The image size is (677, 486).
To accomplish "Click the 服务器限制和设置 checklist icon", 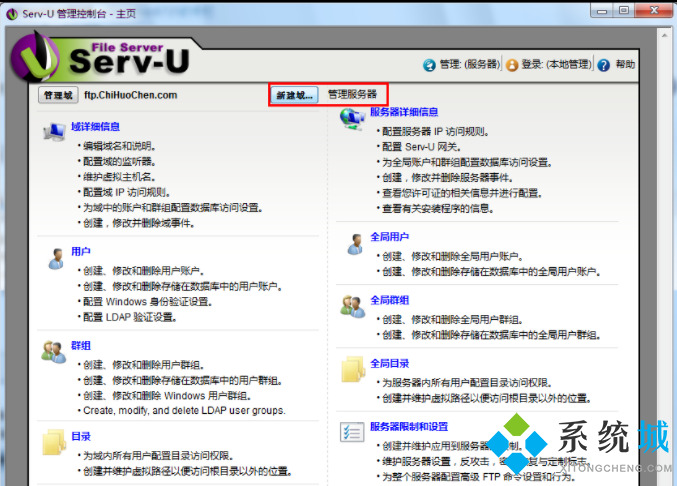I will [352, 432].
